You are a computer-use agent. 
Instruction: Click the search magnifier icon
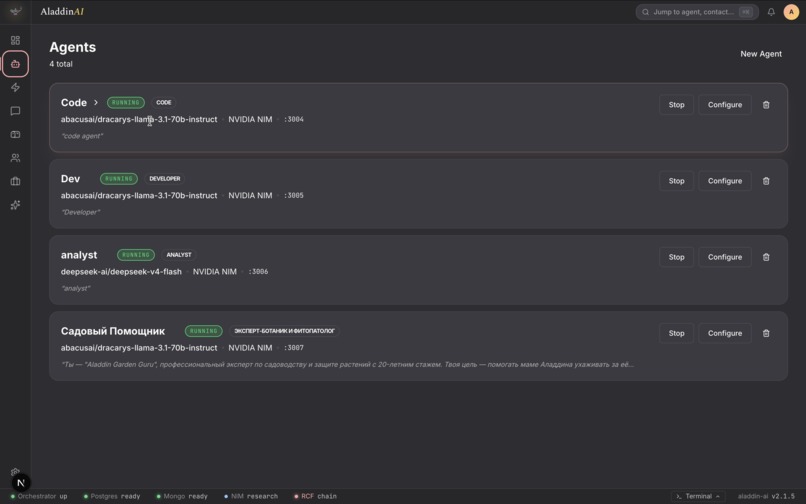tap(646, 12)
